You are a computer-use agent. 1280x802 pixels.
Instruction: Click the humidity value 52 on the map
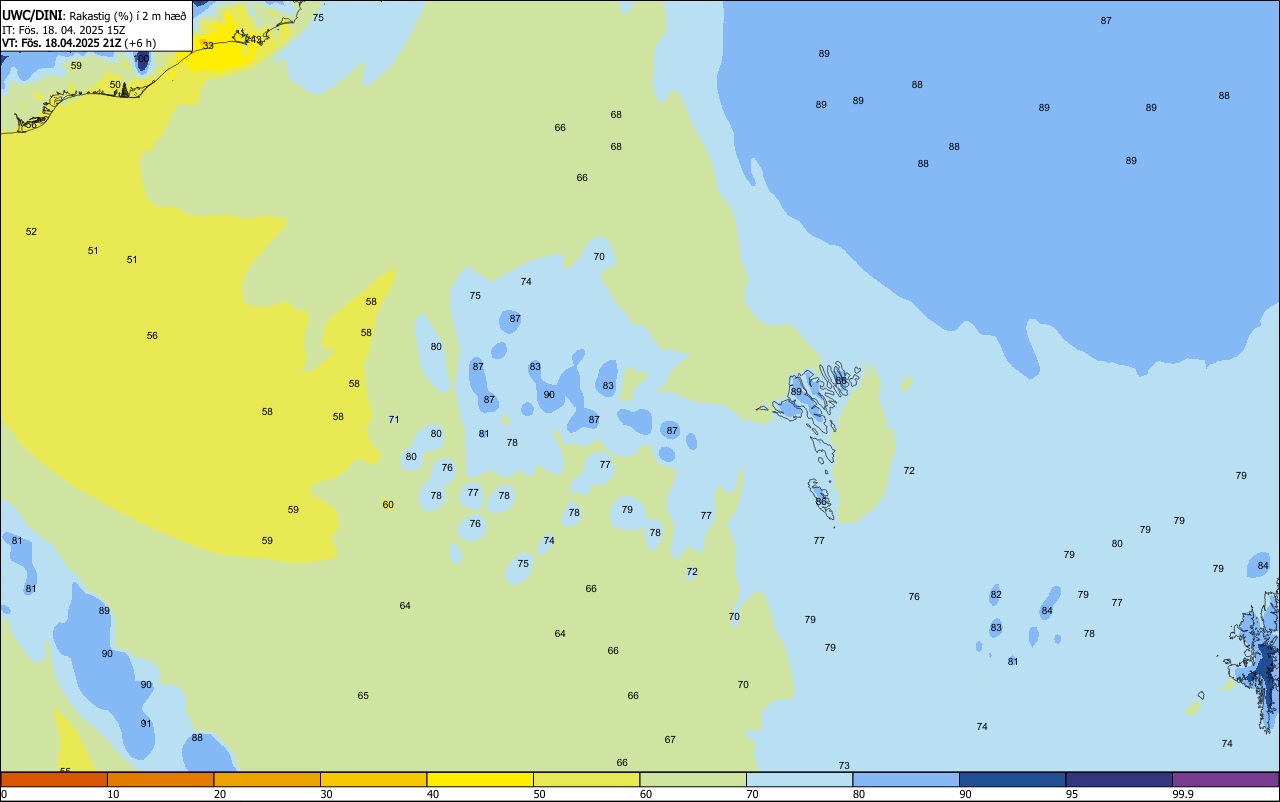tap(31, 231)
